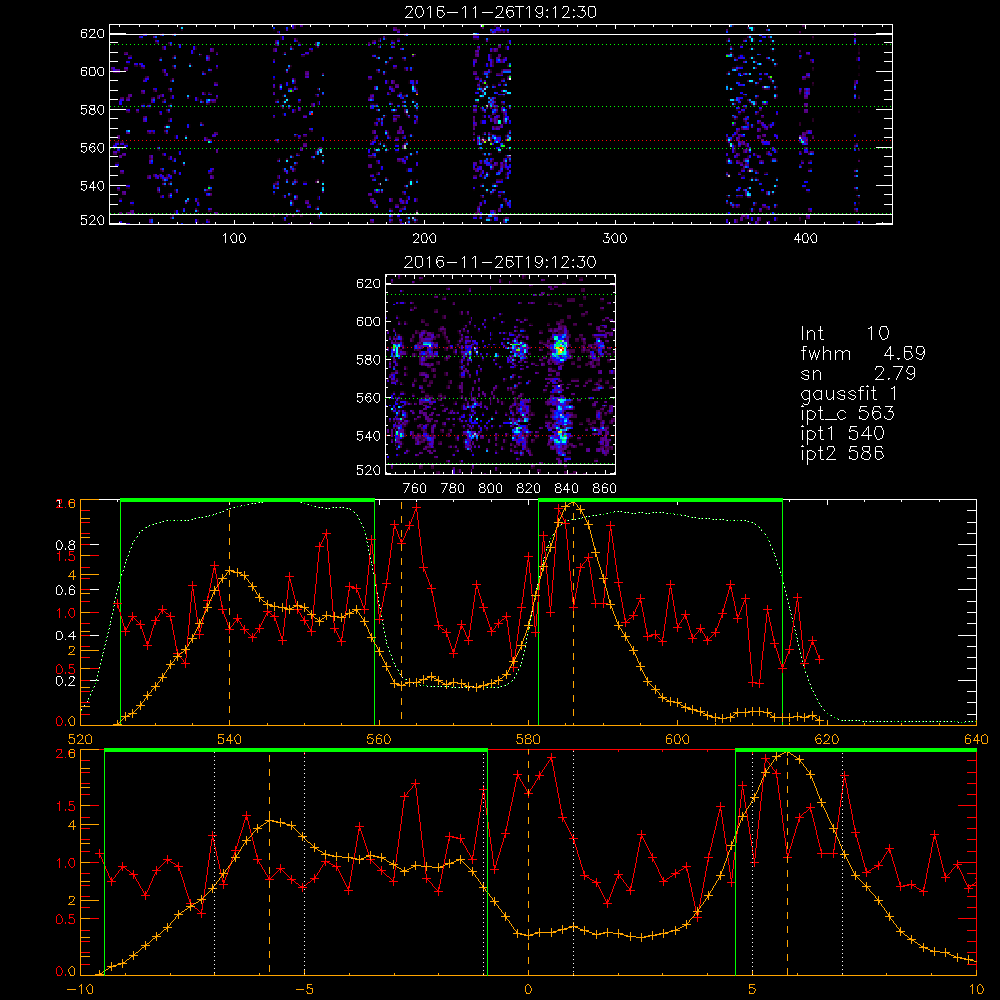Click the orange curve peak near 5.8 on bottom plot

tap(787, 754)
